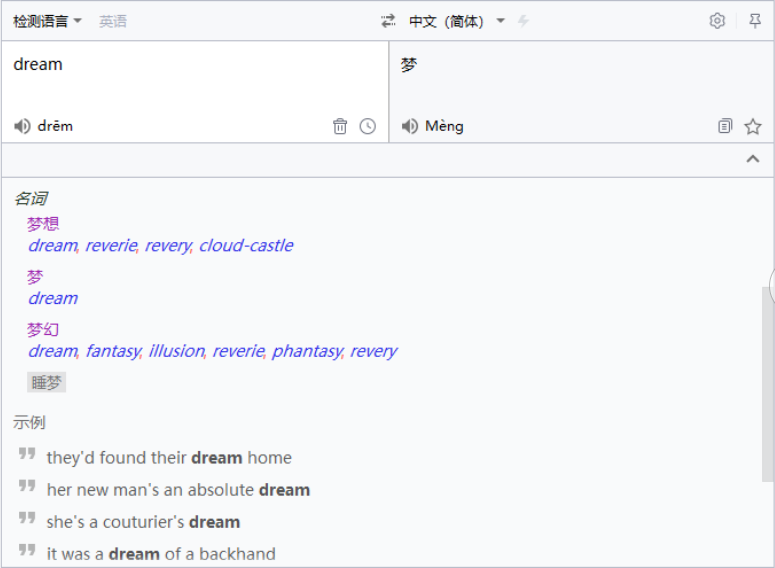Clear the source text with trash icon
The height and width of the screenshot is (568, 775).
pos(340,126)
